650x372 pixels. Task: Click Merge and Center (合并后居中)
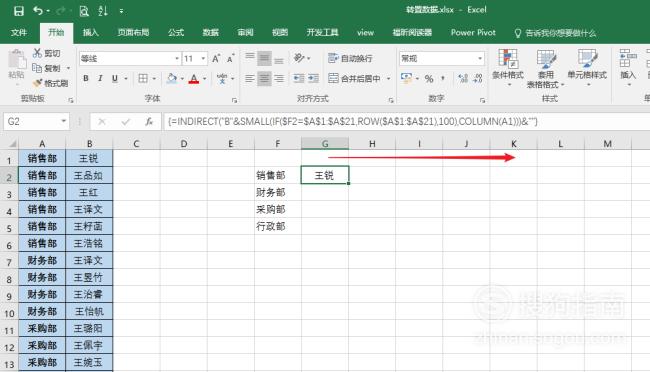[354, 78]
